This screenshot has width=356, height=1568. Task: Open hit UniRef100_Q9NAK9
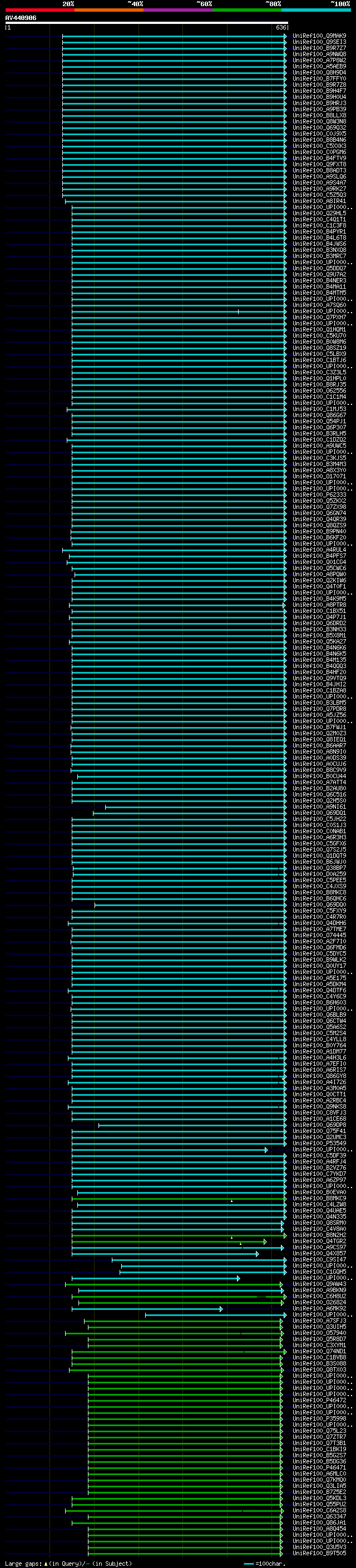point(319,36)
